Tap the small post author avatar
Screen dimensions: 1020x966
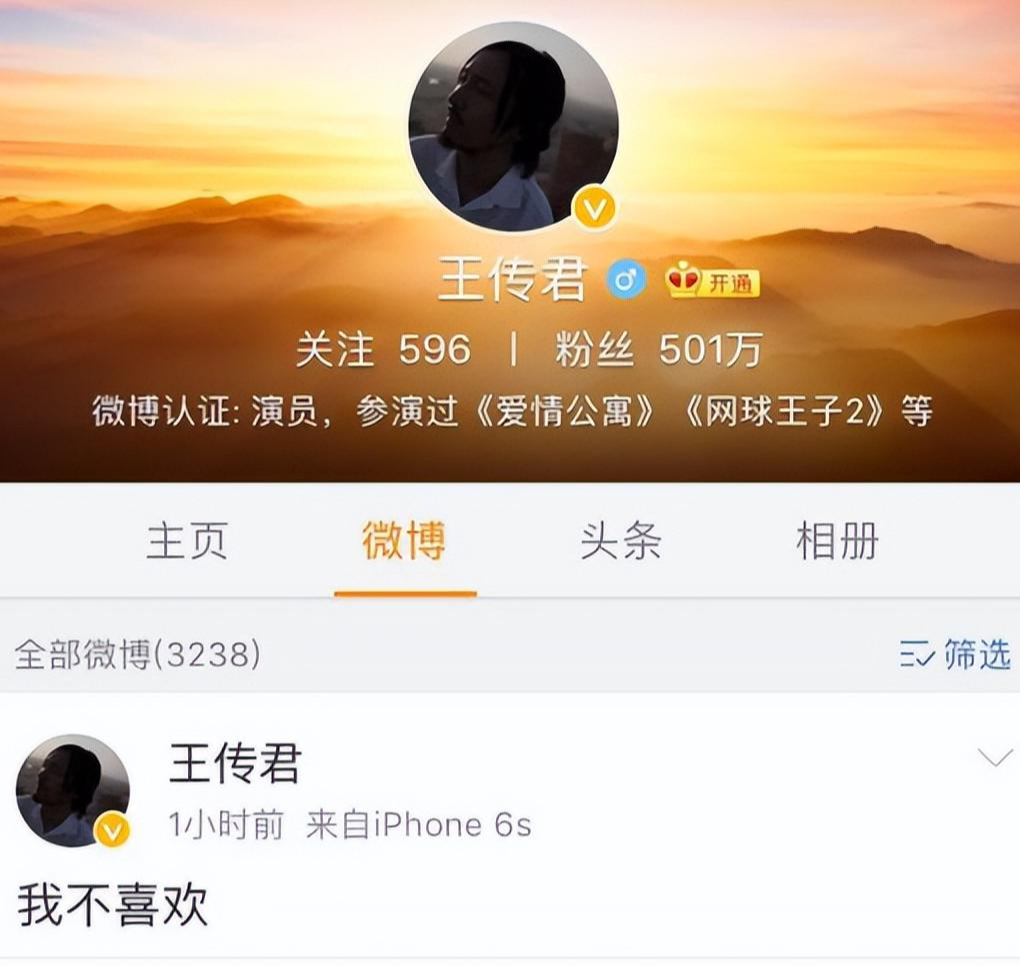73,791
